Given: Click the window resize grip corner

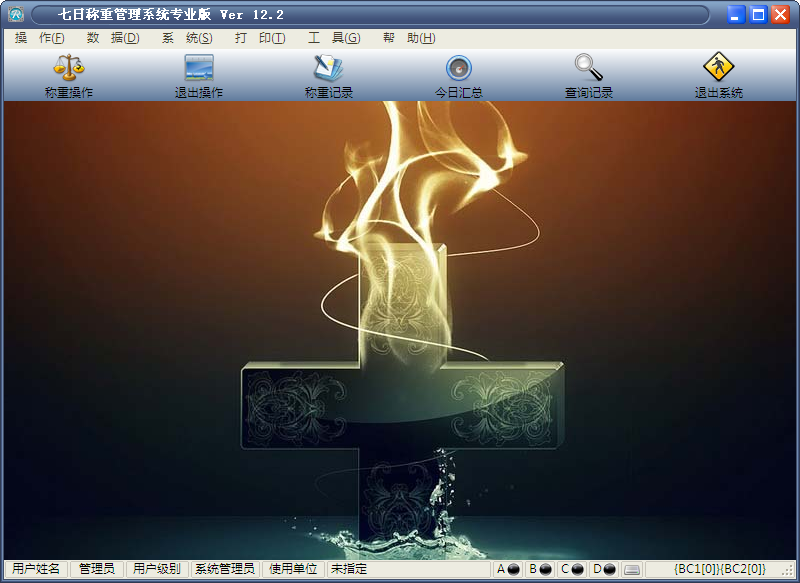Looking at the screenshot, I should click(789, 571).
